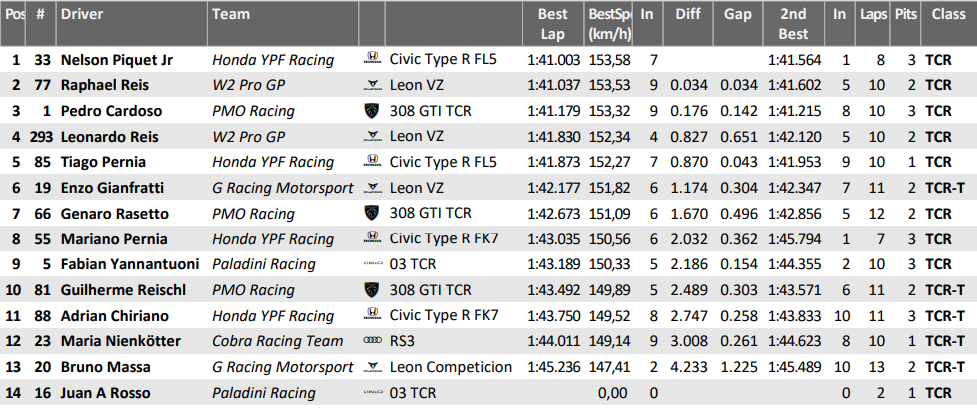This screenshot has width=977, height=408.
Task: Sort by the Driver column header
Action: [80, 15]
